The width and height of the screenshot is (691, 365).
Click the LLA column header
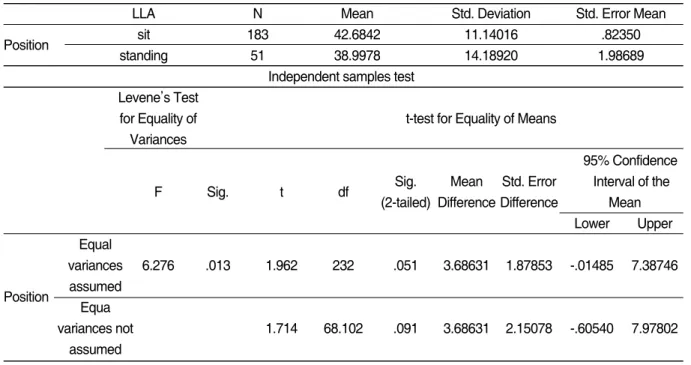[144, 14]
